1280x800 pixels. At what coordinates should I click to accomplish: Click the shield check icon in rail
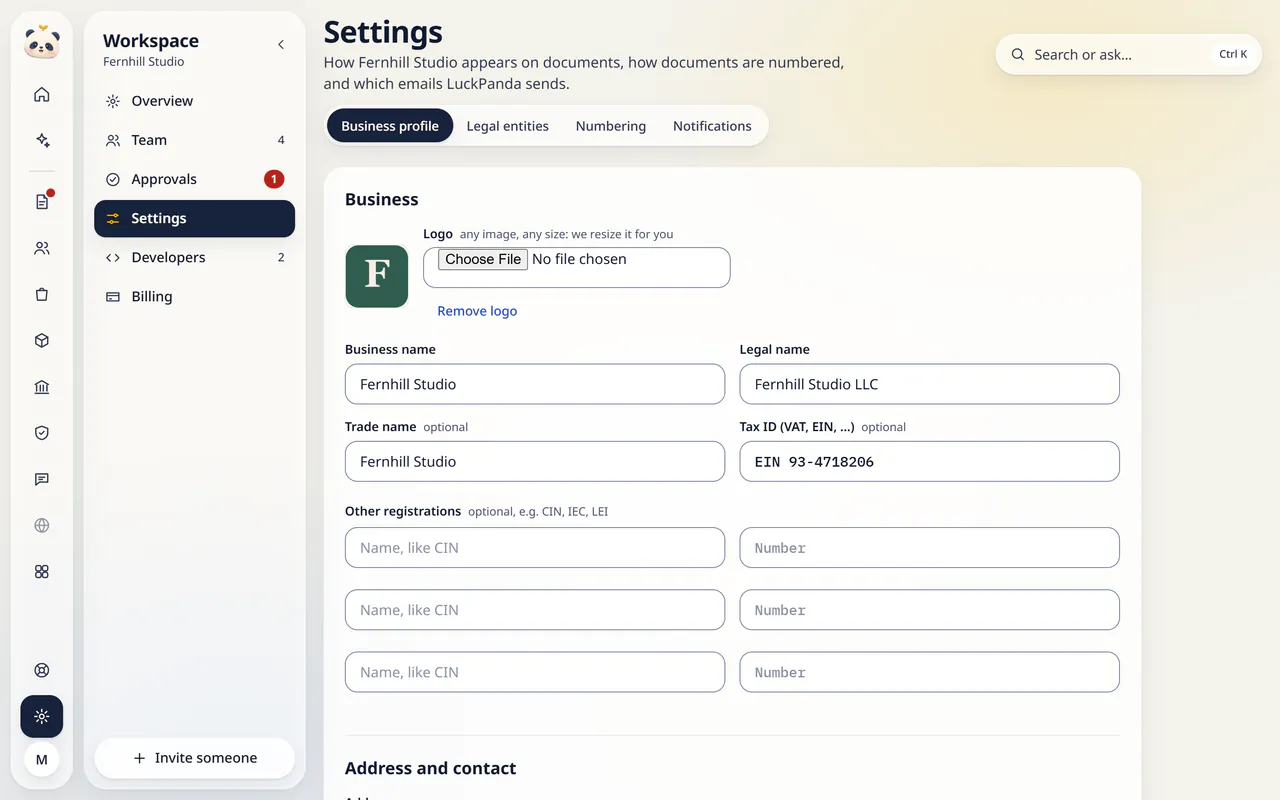pyautogui.click(x=42, y=433)
